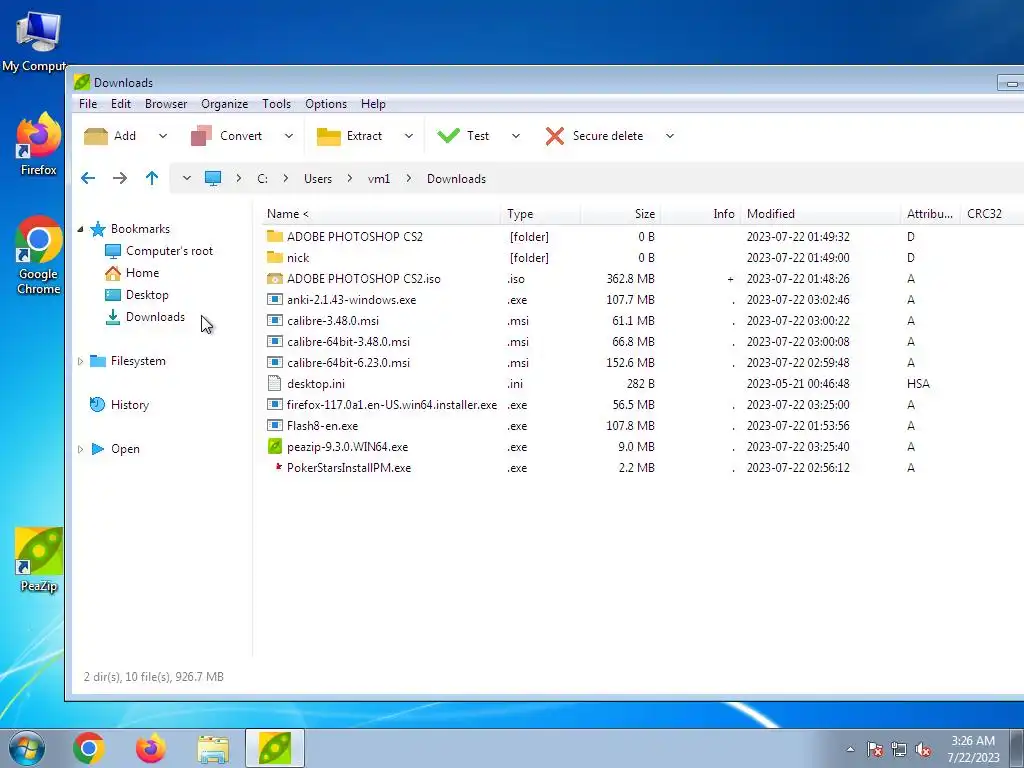Click the taskbar clock showing 3:26 AM
1024x768 pixels.
[974, 749]
